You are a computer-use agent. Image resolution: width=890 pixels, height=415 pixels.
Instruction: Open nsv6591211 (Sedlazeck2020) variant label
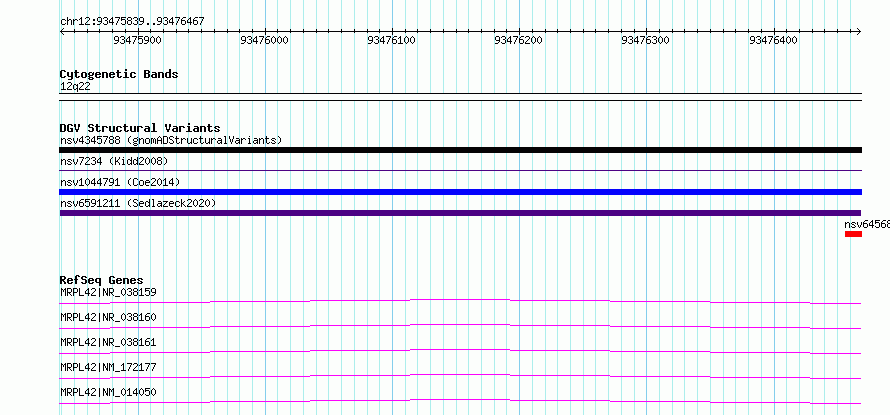pyautogui.click(x=138, y=203)
